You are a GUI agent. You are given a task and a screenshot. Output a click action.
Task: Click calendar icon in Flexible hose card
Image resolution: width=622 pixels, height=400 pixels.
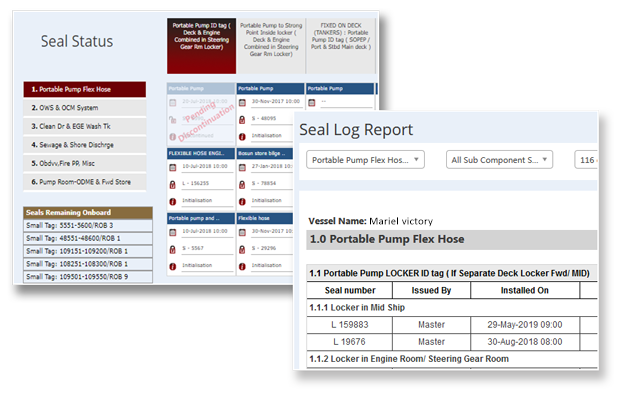[243, 232]
